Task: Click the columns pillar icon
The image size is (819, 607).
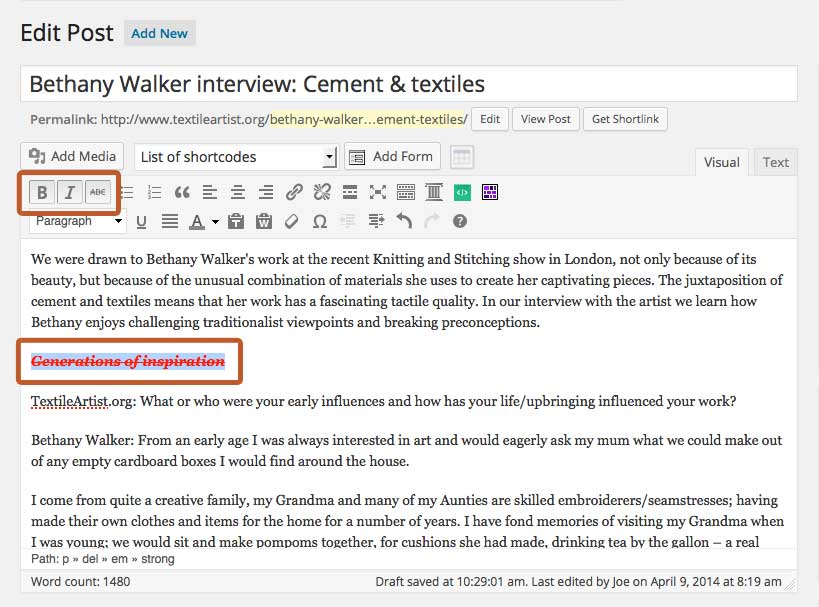Action: (x=434, y=192)
